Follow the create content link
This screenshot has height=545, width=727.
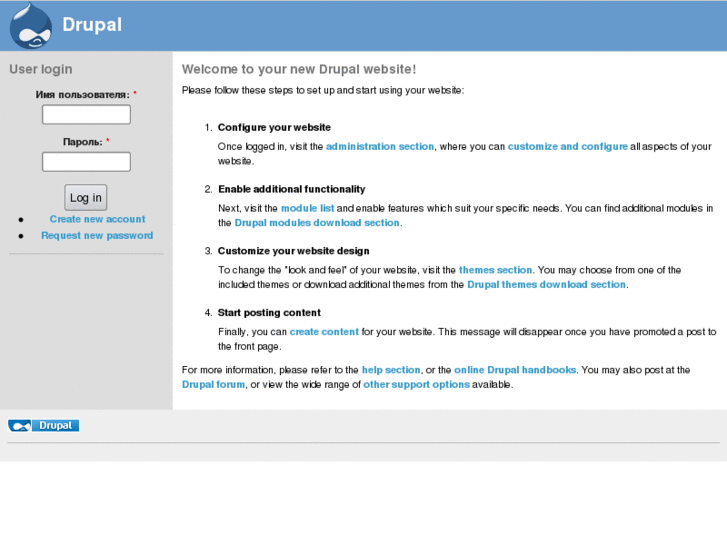324,332
